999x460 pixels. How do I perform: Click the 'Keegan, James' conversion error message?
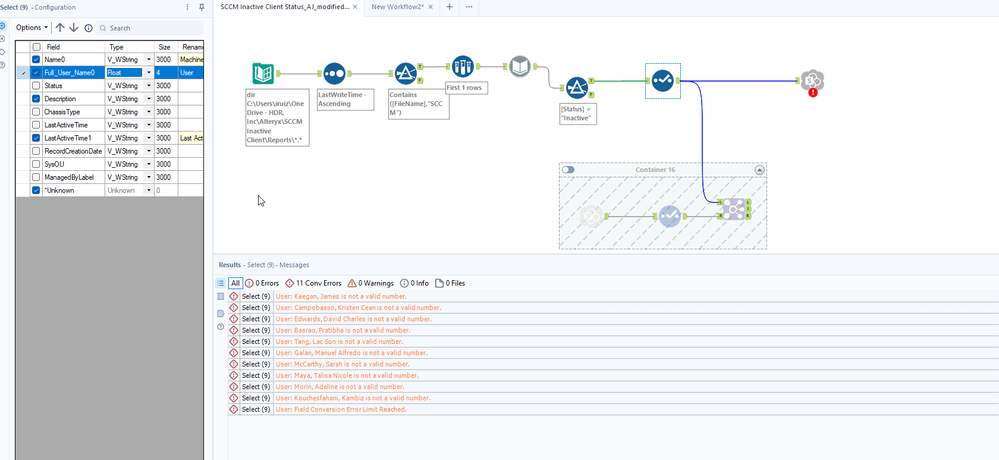point(341,296)
